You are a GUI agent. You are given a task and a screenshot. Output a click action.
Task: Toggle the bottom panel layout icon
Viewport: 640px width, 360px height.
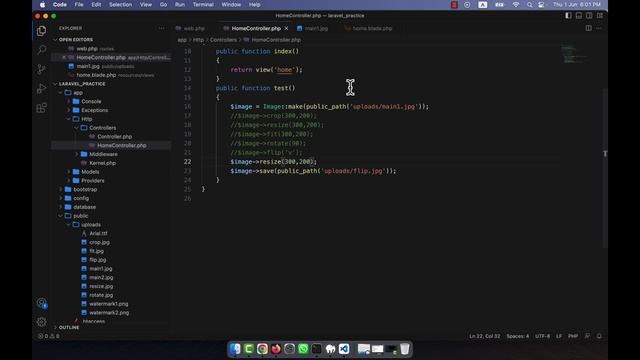(x=579, y=16)
